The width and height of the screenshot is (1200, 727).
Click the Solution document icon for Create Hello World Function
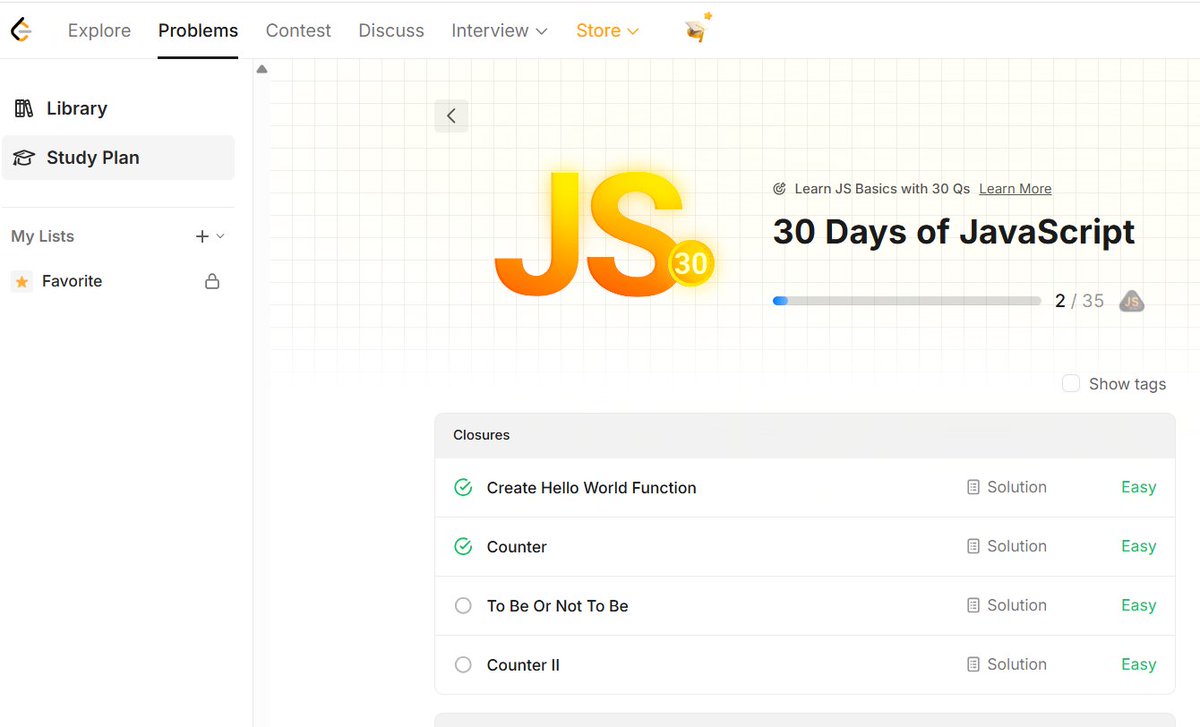pyautogui.click(x=974, y=487)
